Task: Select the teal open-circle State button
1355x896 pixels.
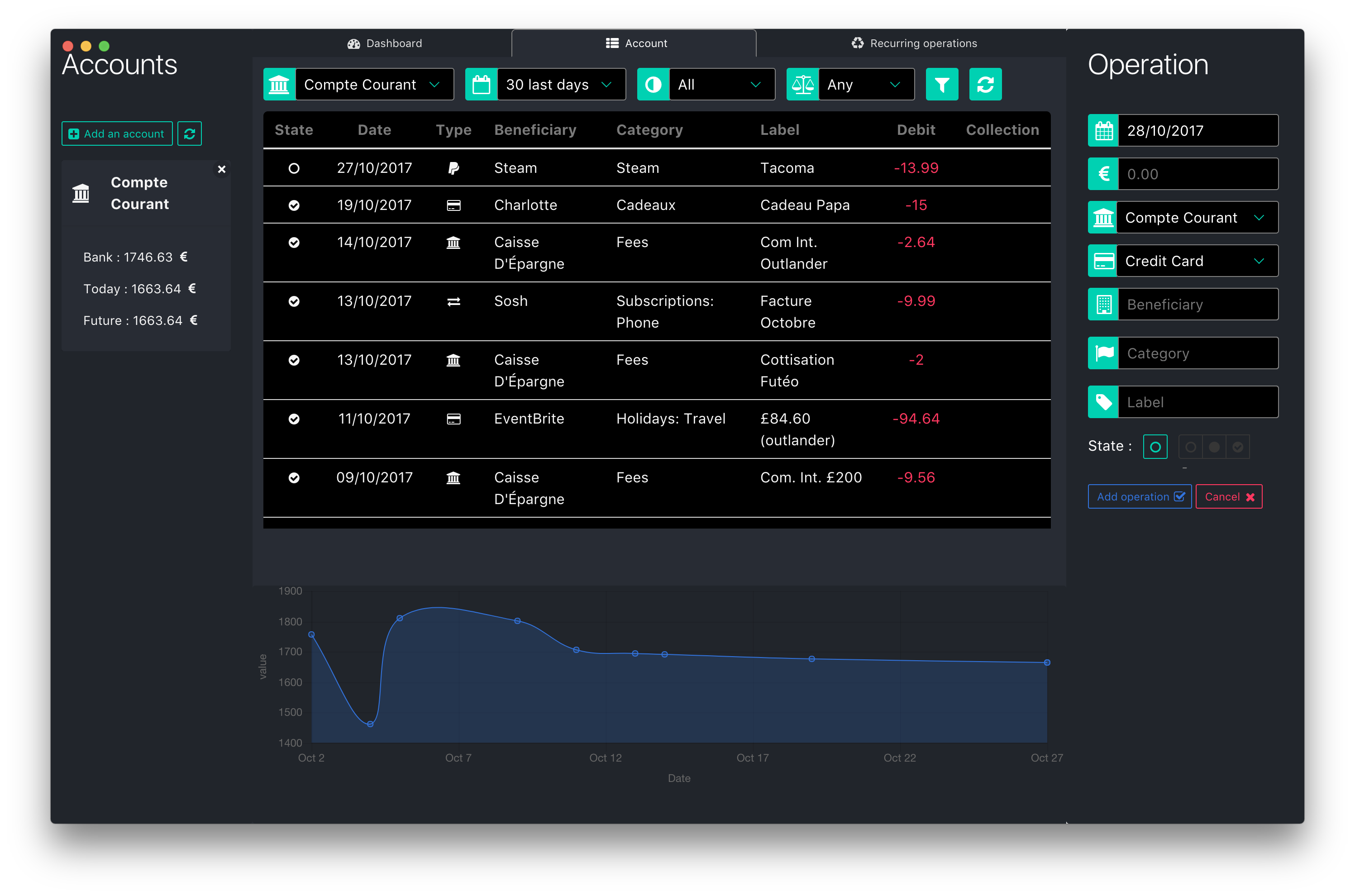Action: (x=1155, y=447)
